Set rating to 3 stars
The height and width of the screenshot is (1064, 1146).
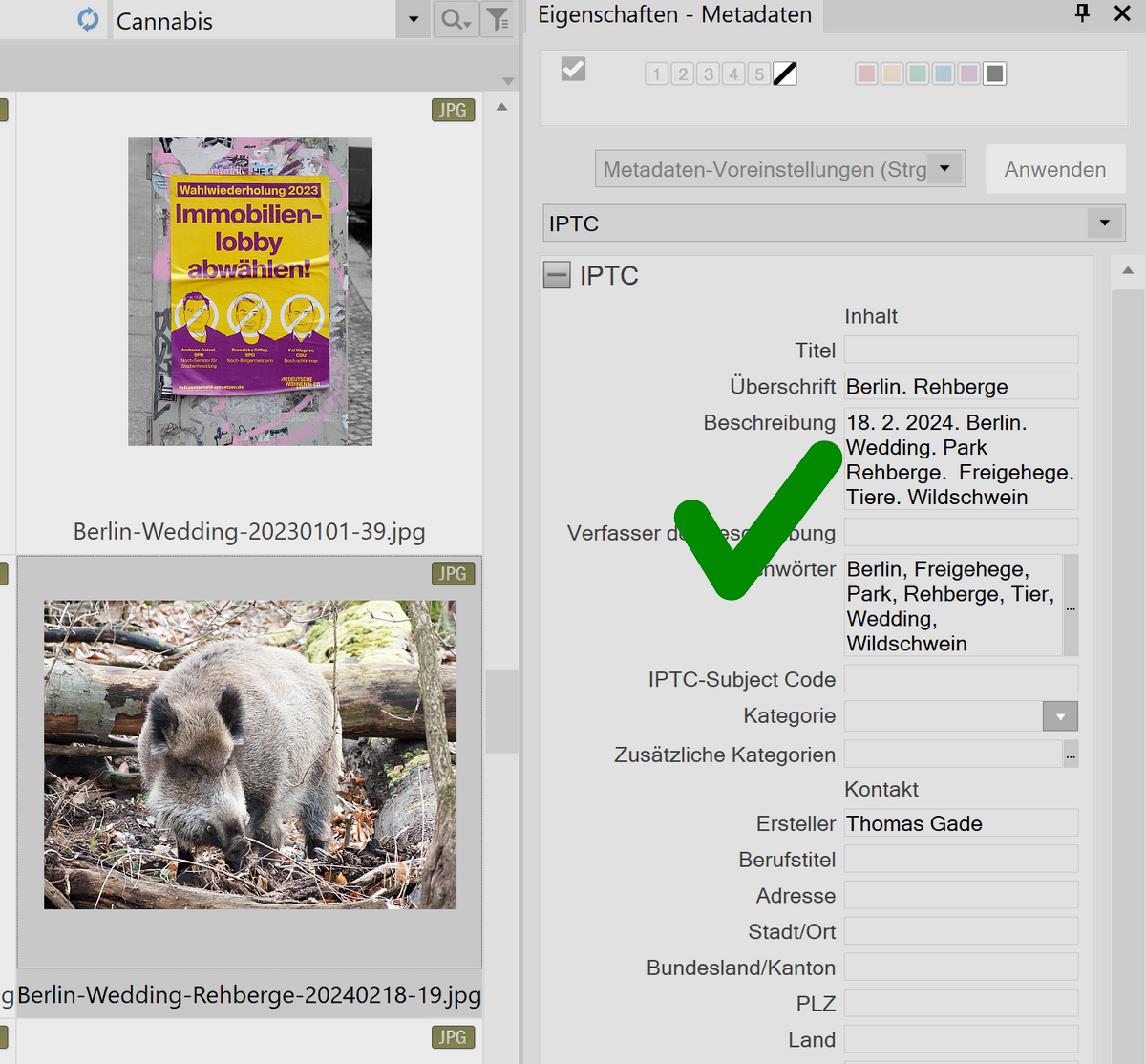point(708,74)
